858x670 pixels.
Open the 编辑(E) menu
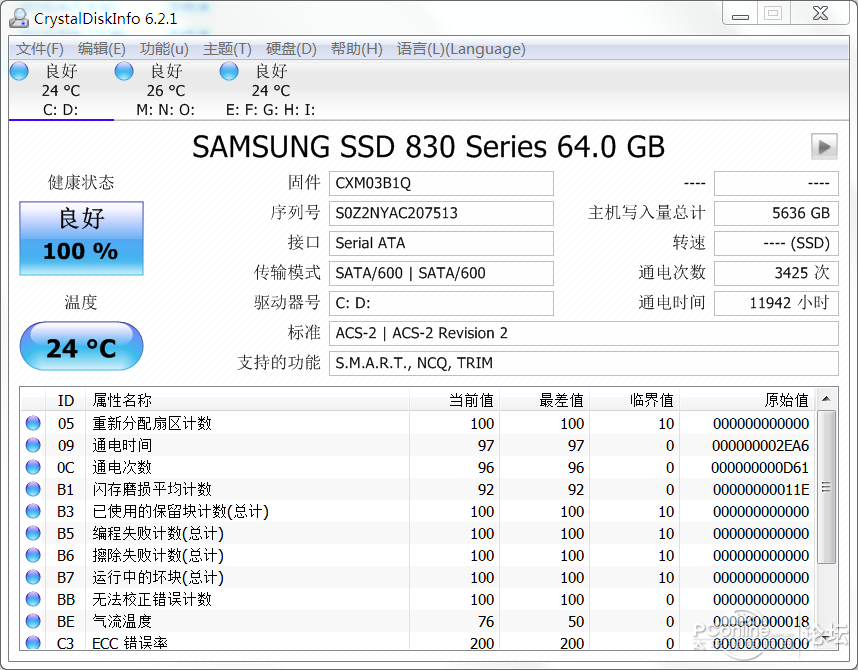point(102,49)
